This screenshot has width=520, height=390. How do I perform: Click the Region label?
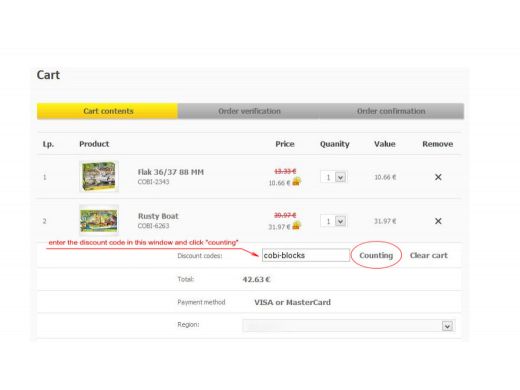click(188, 324)
